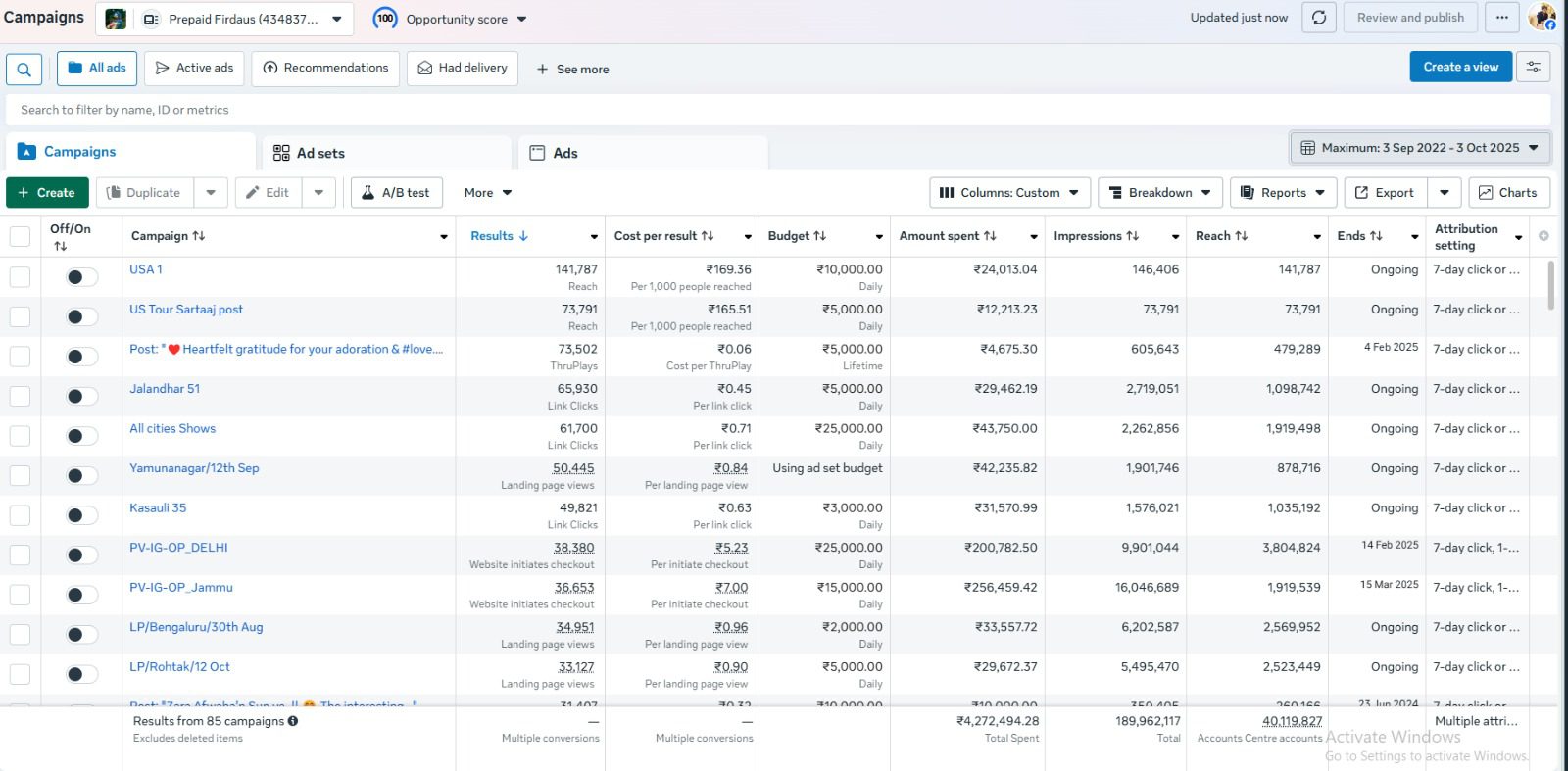Click the search magnifier icon
This screenshot has height=771, width=1568.
point(24,70)
